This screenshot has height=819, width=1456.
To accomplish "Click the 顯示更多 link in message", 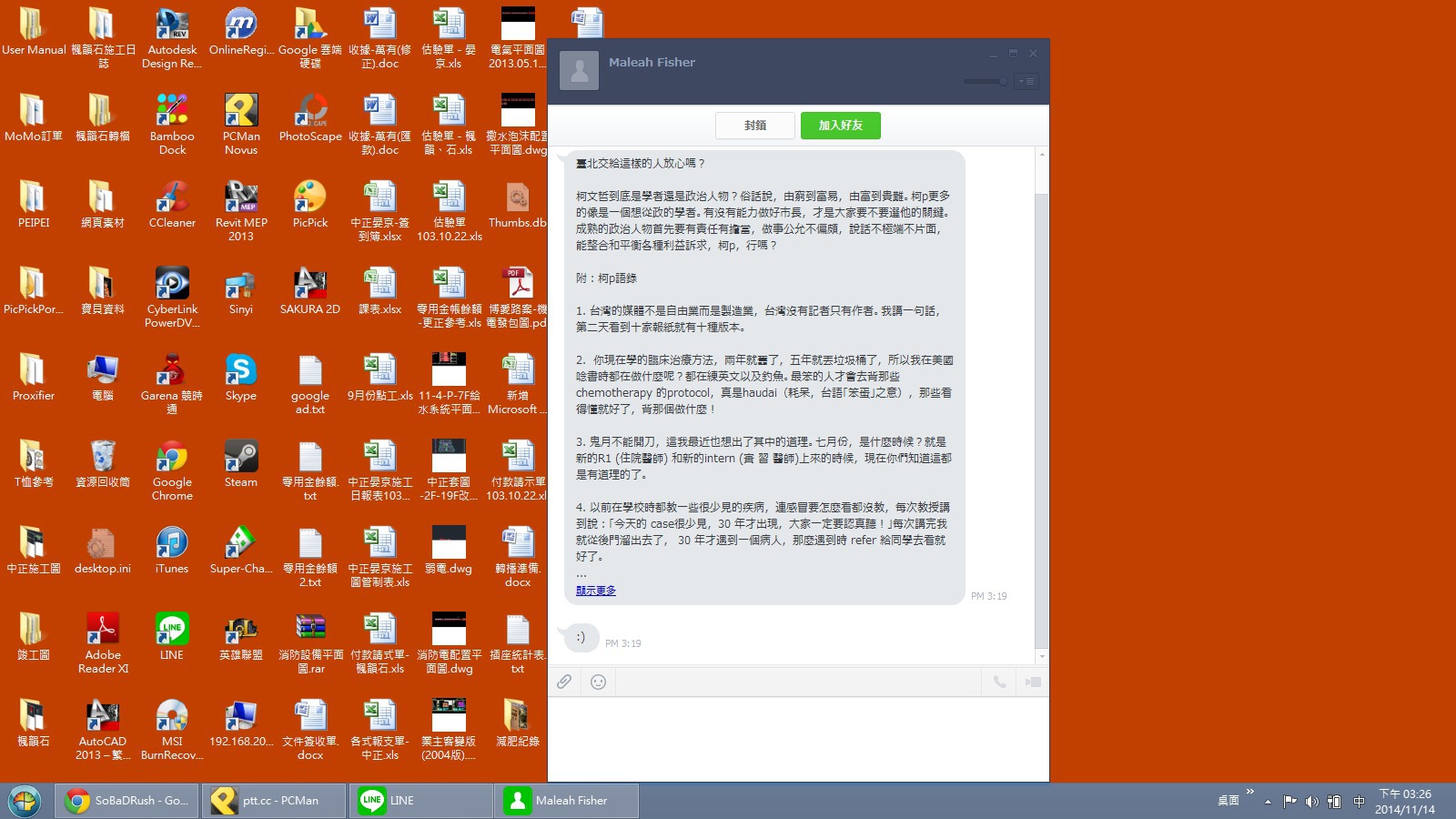I will 596,591.
